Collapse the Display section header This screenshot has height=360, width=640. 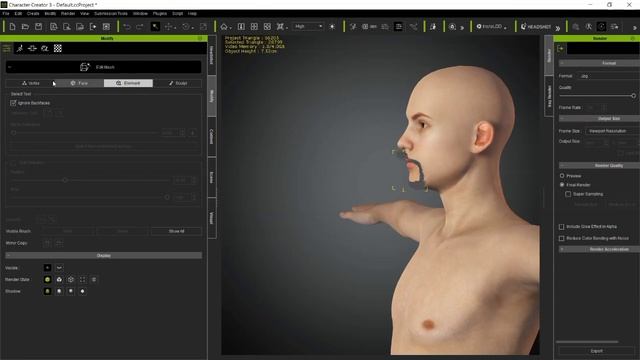(104, 256)
